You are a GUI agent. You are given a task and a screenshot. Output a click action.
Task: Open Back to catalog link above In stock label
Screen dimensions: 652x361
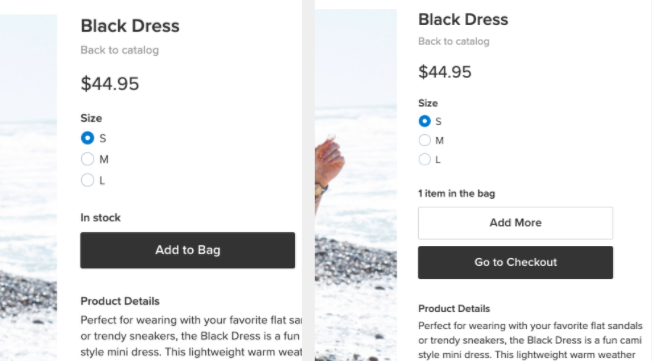point(119,50)
